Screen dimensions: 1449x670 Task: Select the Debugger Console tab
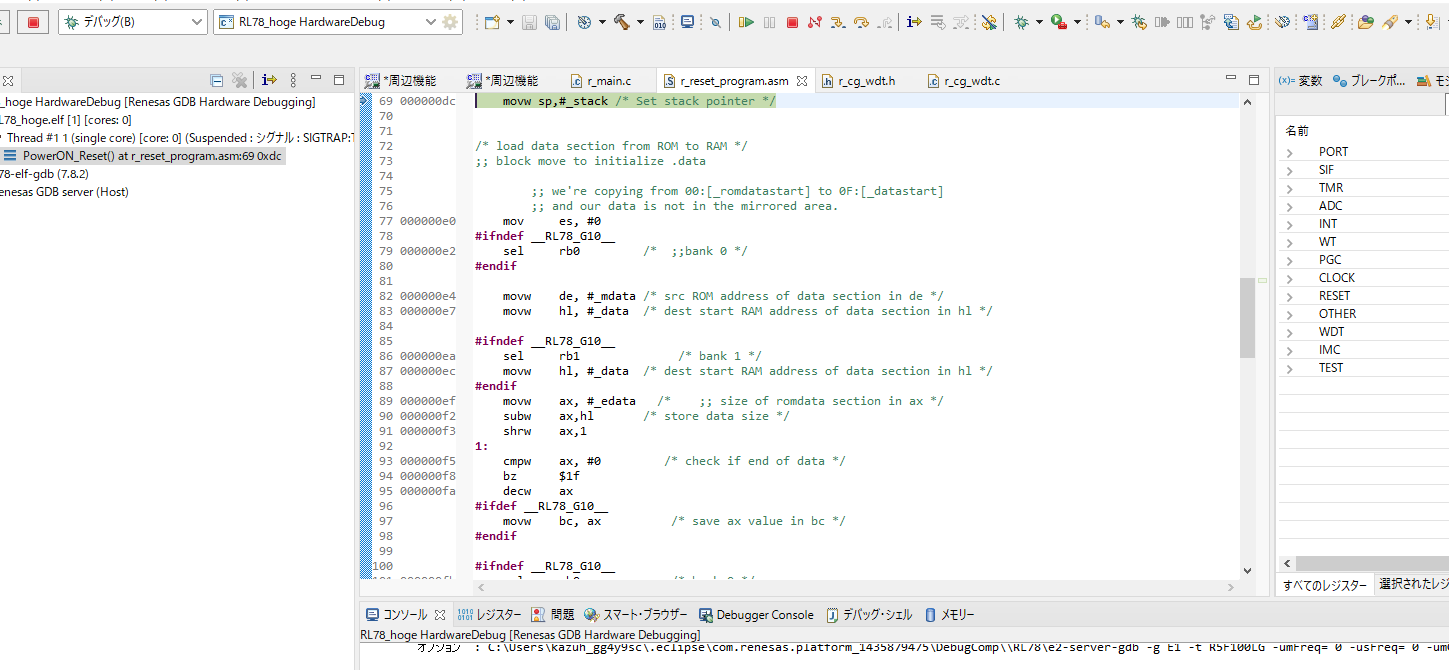pos(764,615)
